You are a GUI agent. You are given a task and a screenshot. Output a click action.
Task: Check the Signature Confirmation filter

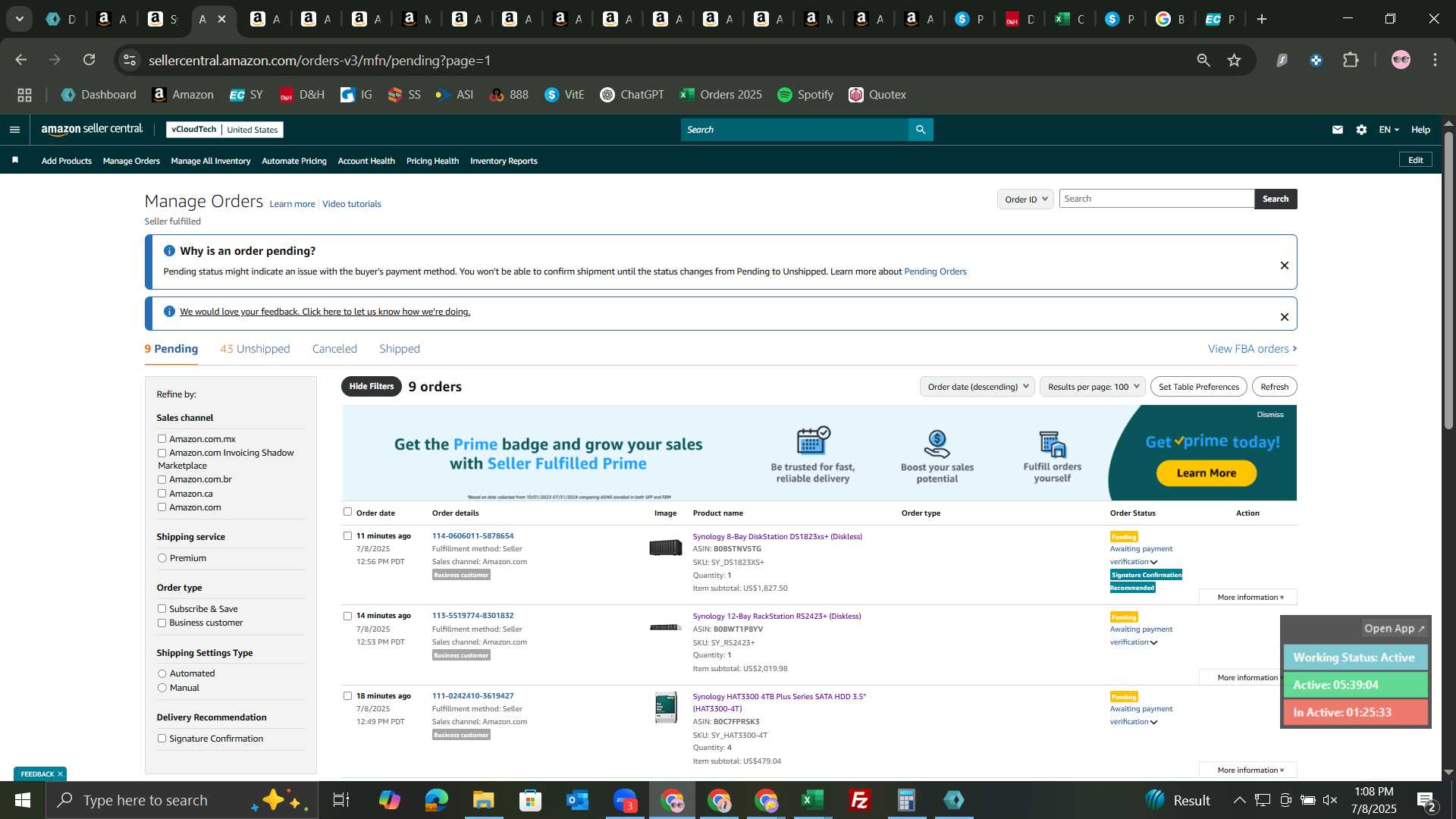pos(162,739)
